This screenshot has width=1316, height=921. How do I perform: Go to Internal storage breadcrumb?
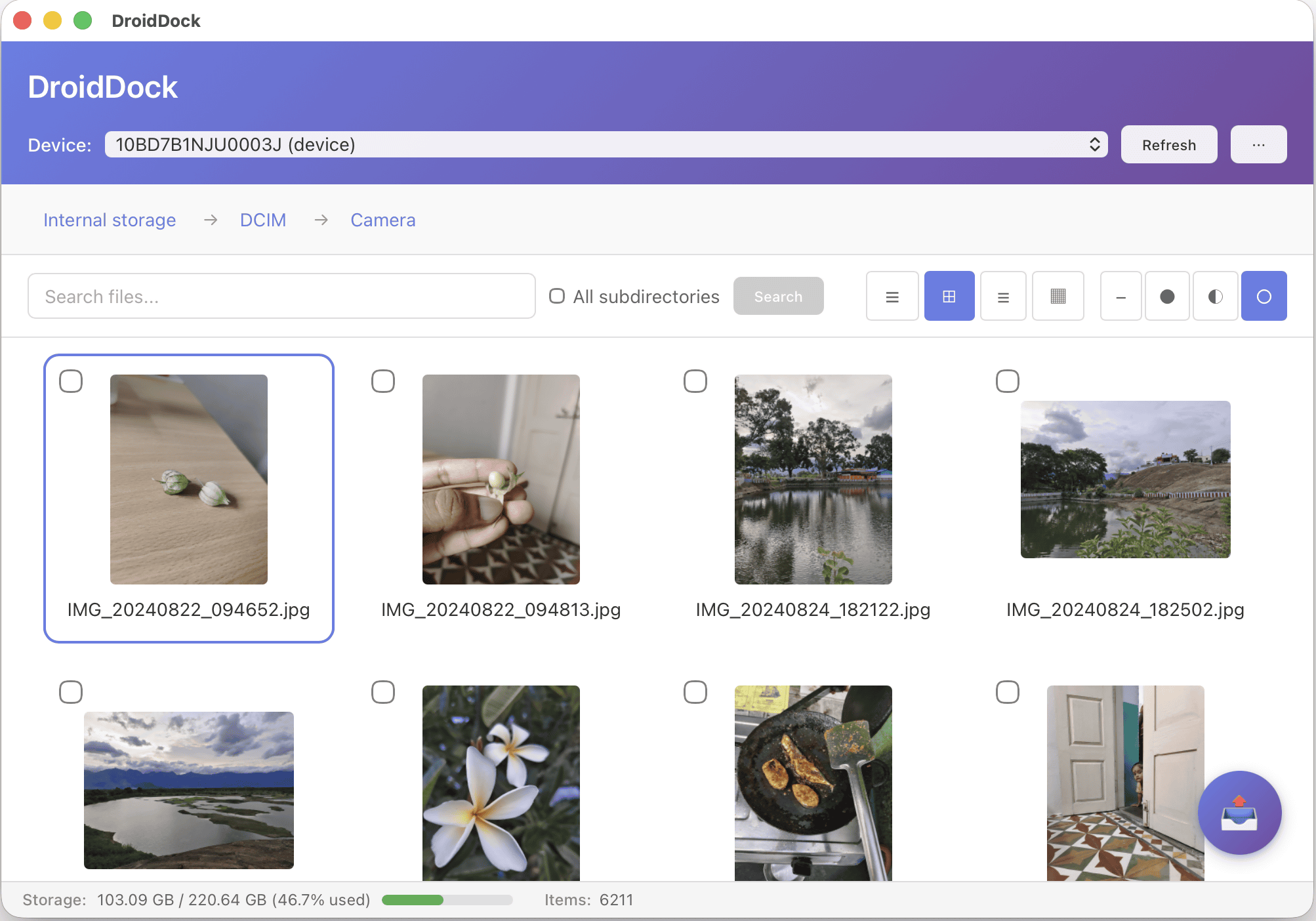[110, 220]
